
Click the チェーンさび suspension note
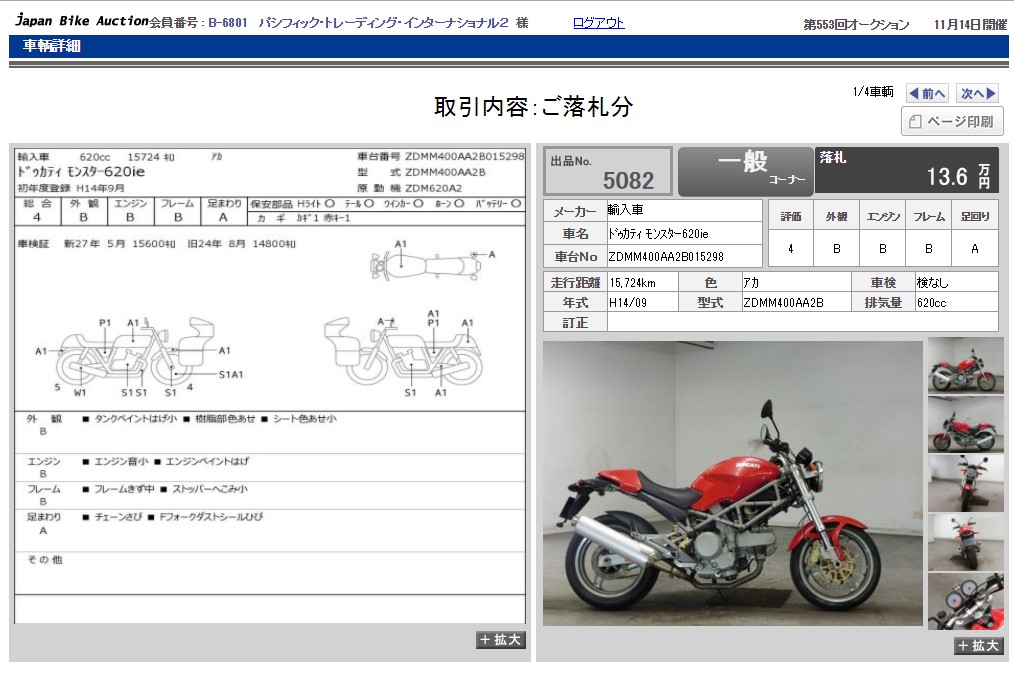tap(118, 517)
